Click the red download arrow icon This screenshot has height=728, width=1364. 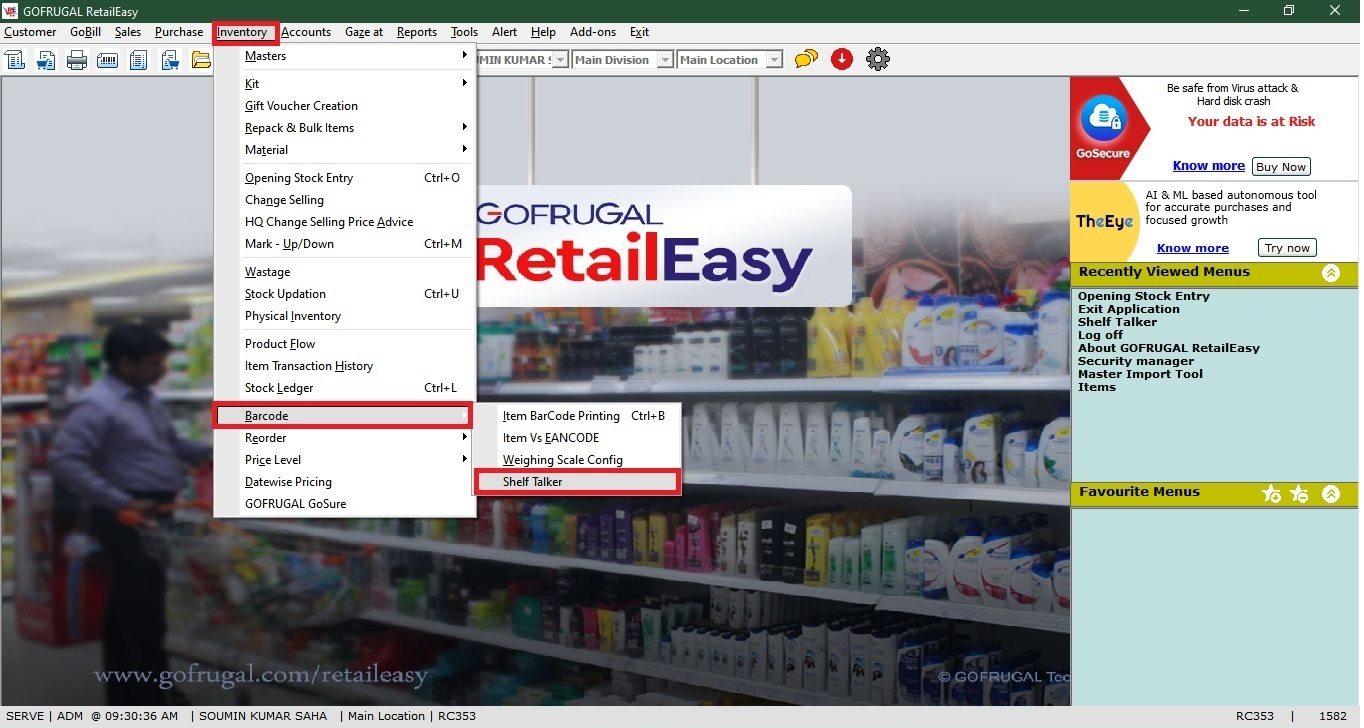tap(842, 60)
